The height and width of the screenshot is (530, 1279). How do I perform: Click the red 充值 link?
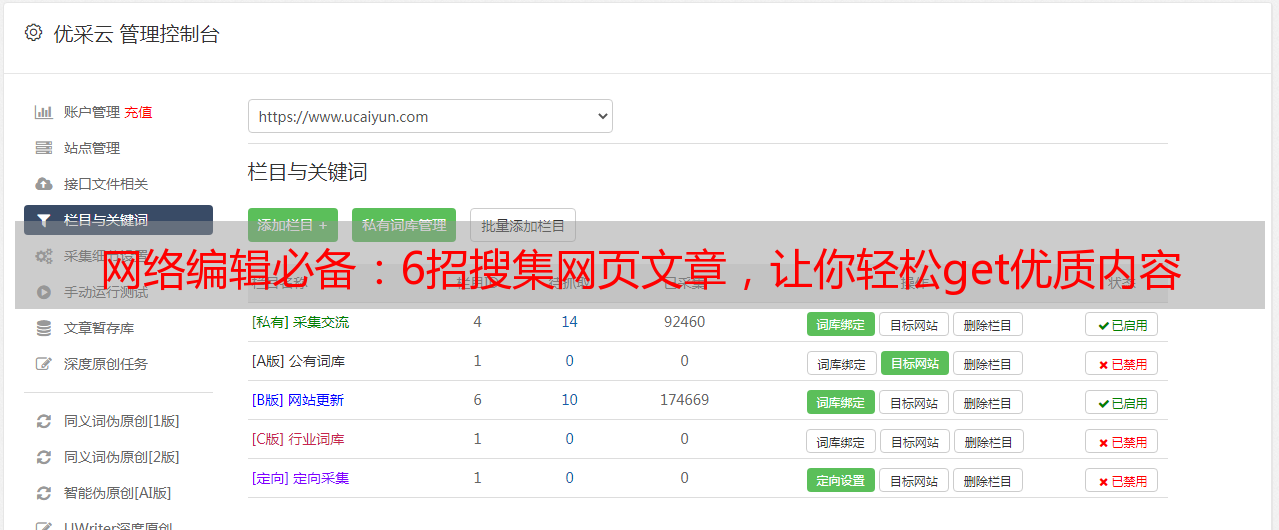point(138,112)
